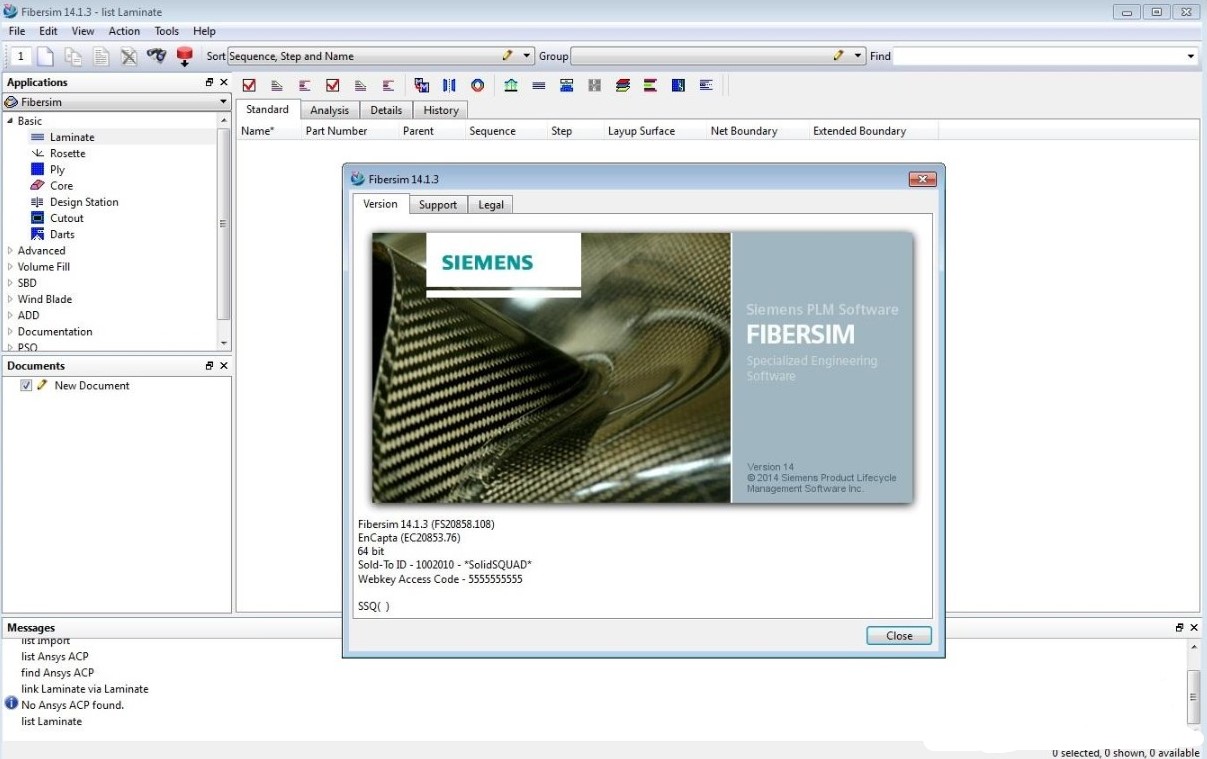
Task: Open the Group dropdown arrow
Action: click(x=859, y=56)
